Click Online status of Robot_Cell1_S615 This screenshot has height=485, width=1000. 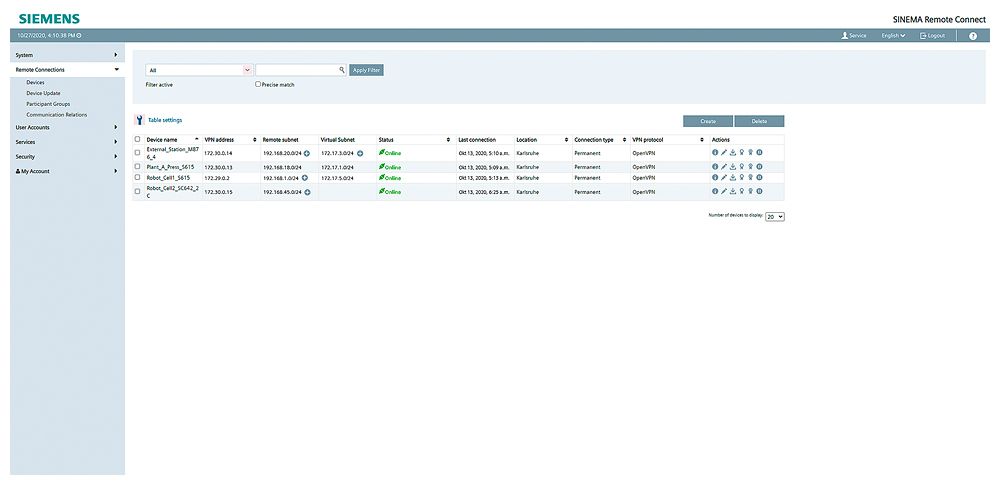click(x=390, y=177)
